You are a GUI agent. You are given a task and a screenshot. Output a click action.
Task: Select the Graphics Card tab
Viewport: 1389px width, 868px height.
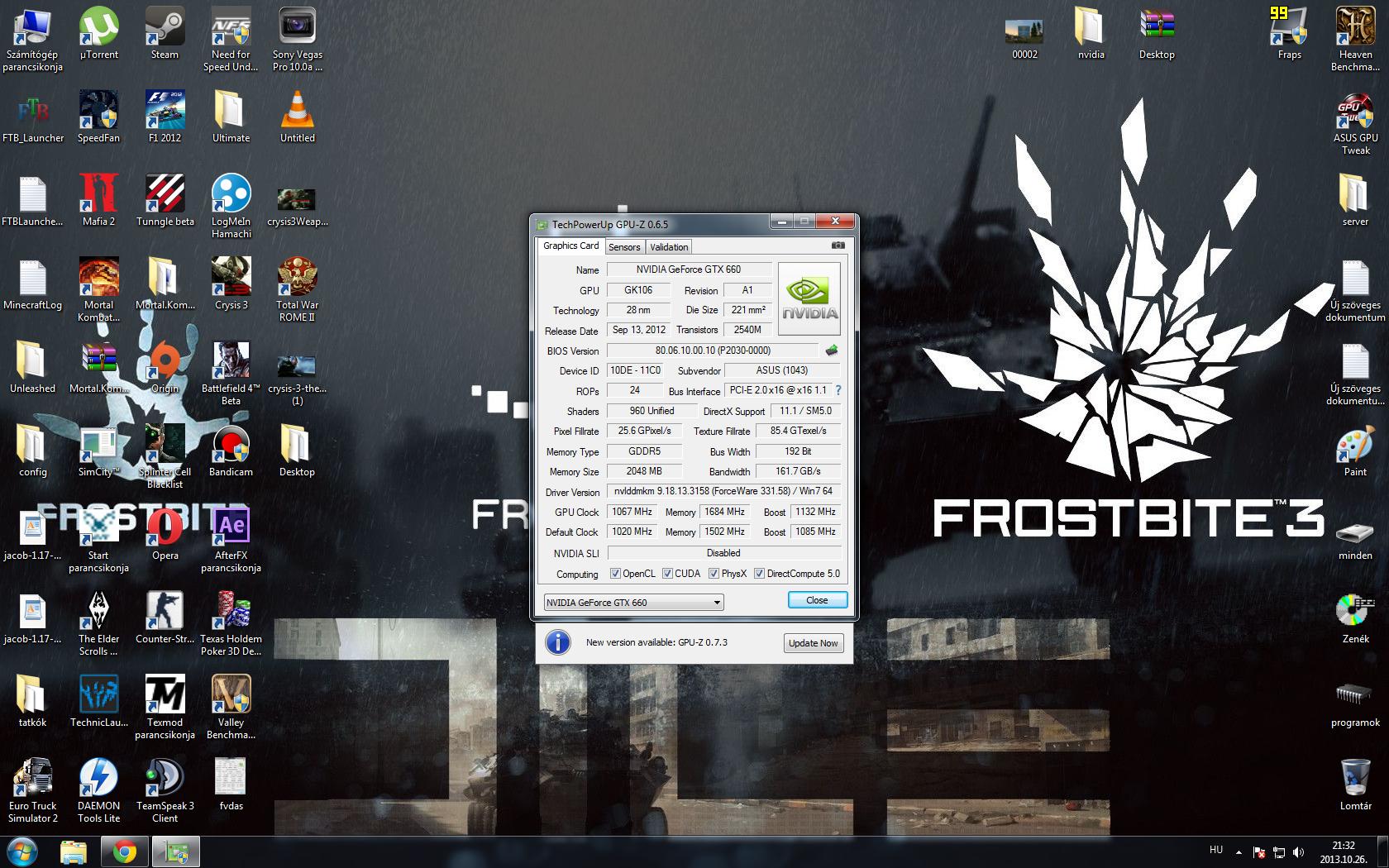coord(570,246)
